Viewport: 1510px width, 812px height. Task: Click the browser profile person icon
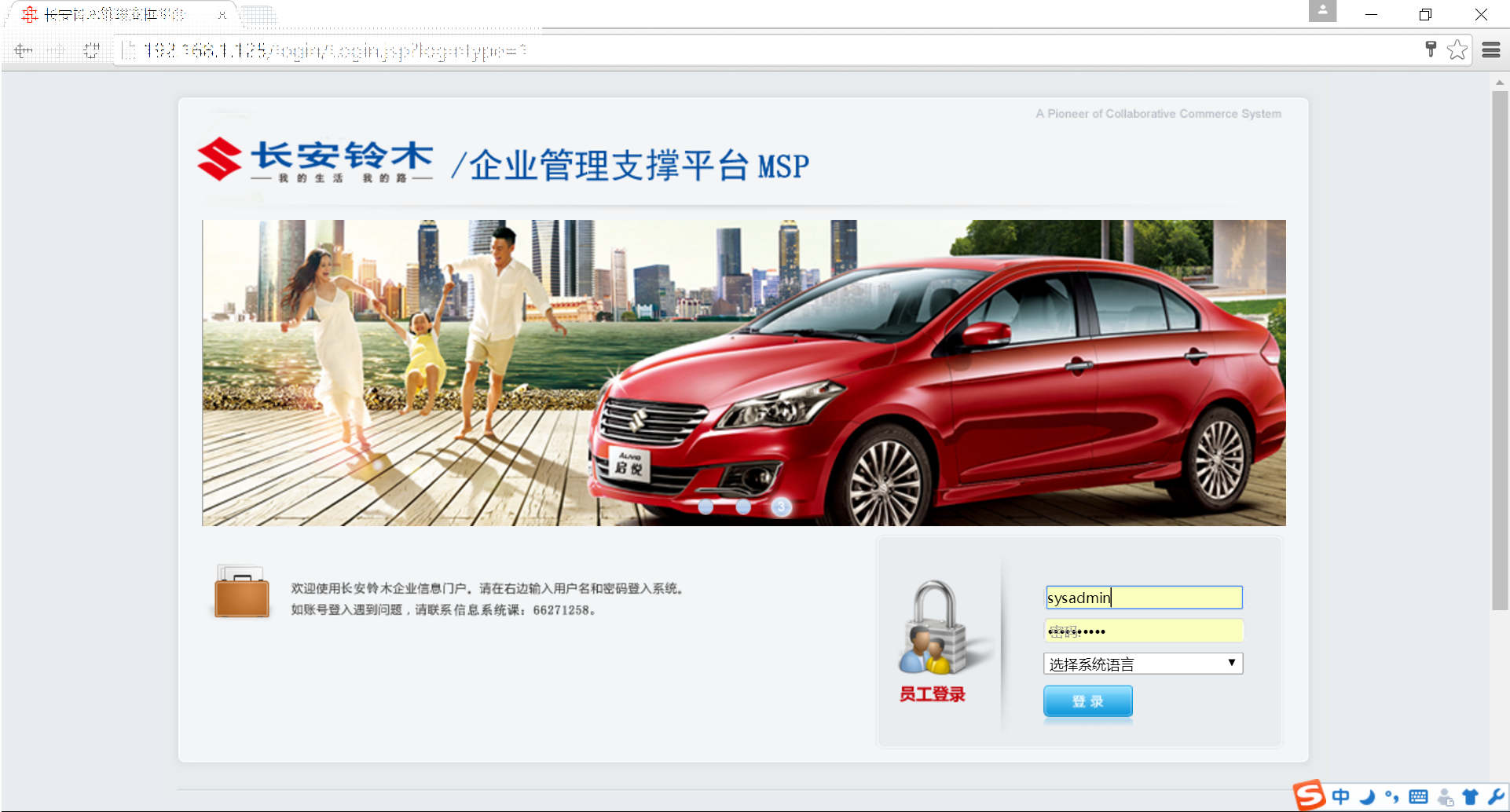tap(1322, 11)
